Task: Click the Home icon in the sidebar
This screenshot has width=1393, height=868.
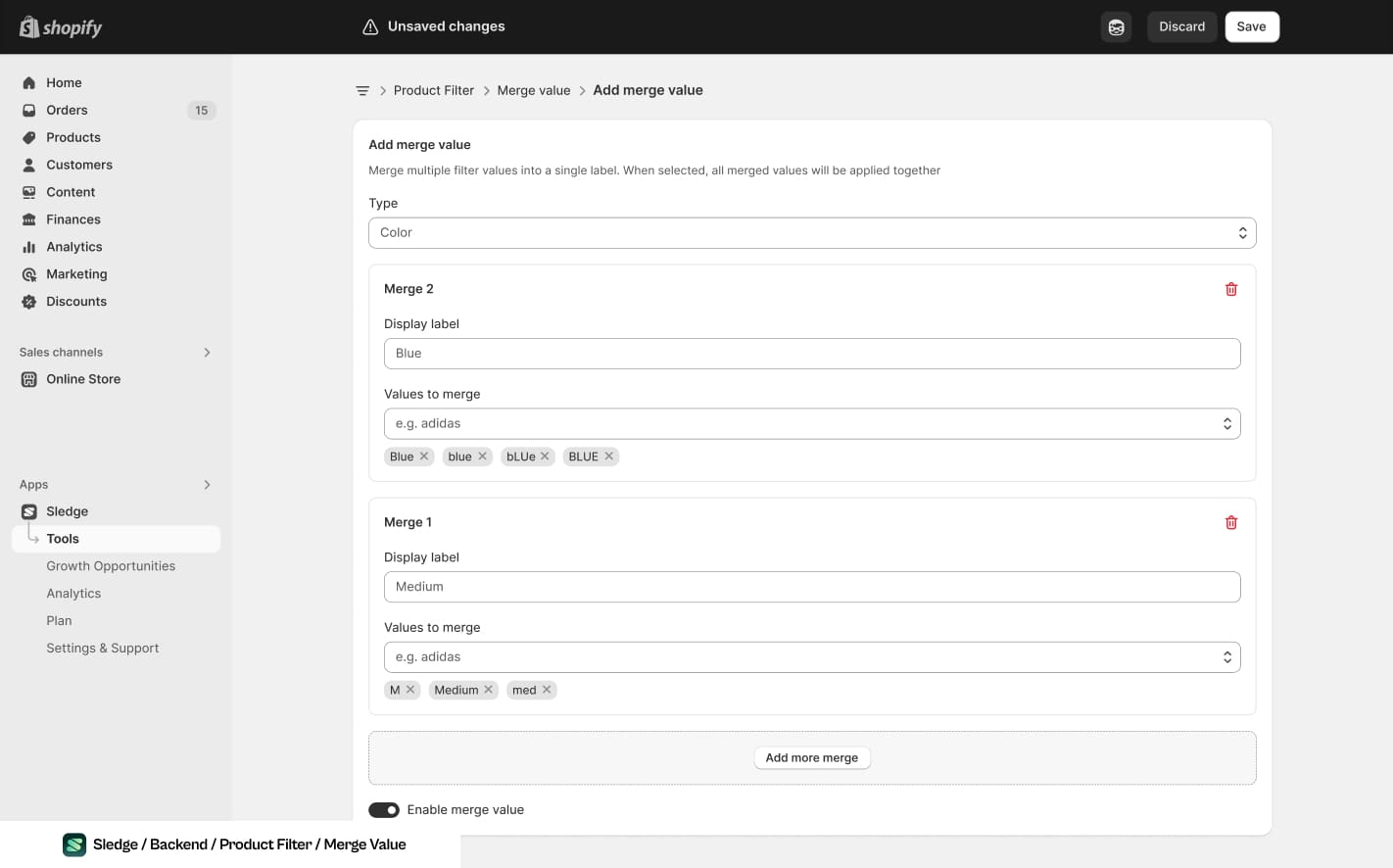Action: (x=29, y=83)
